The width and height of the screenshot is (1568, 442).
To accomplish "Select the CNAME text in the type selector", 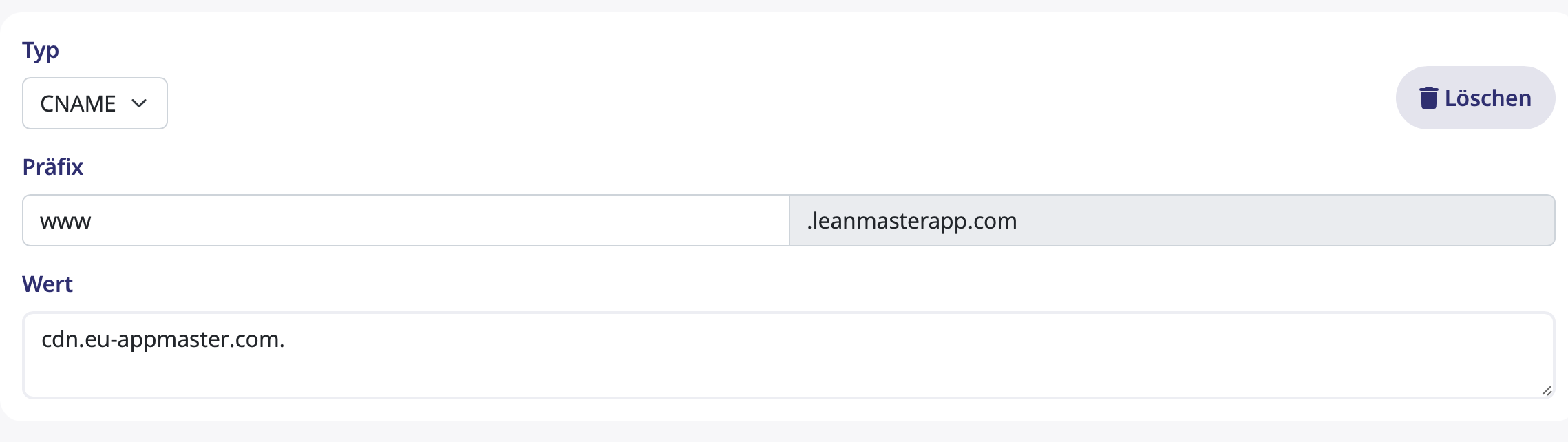I will tap(78, 103).
